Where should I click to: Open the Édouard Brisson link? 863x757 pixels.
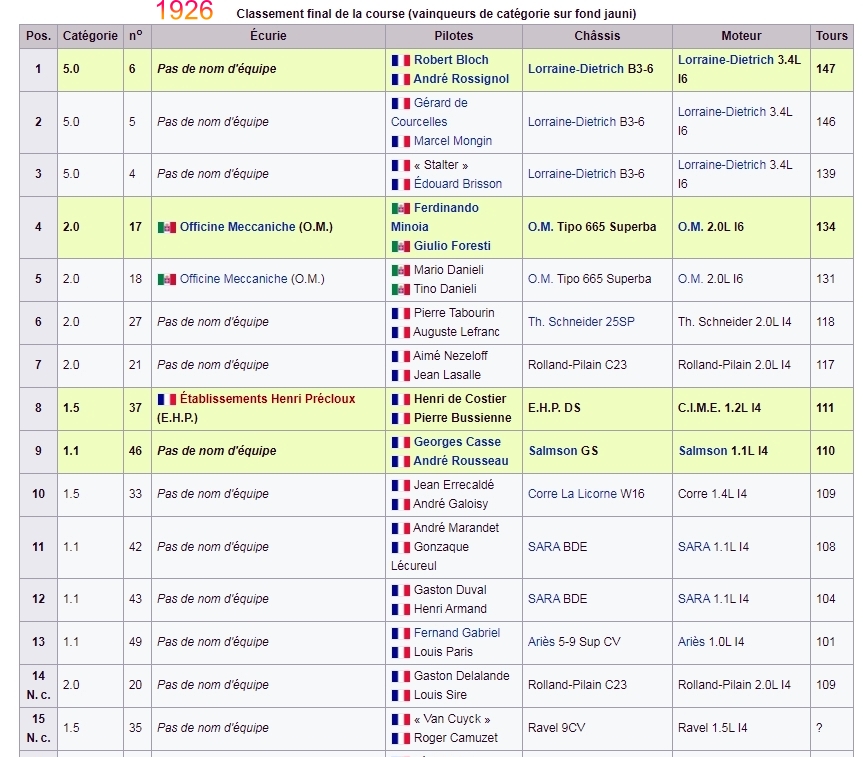coord(457,184)
